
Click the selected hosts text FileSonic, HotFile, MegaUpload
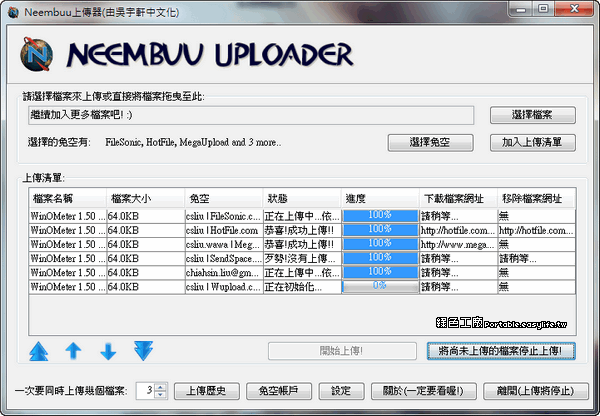click(193, 143)
